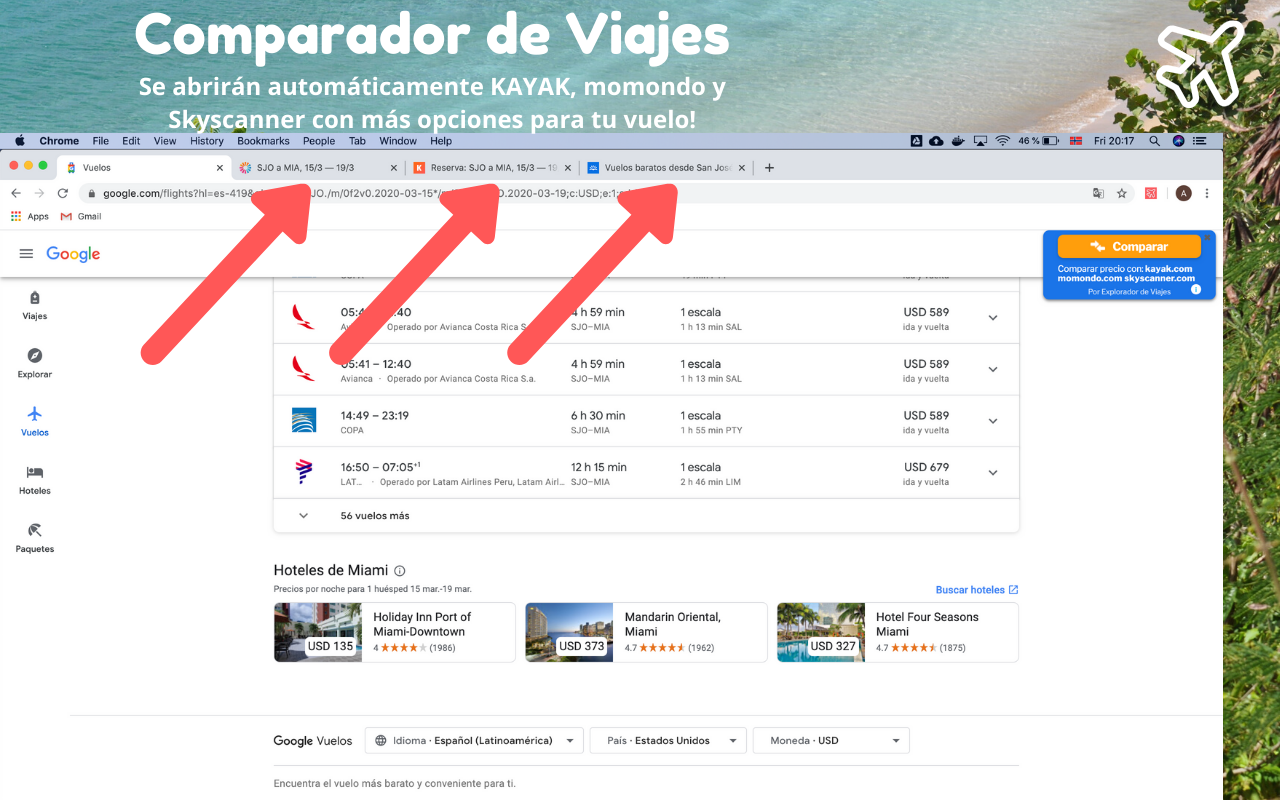Expand the 56 vuelos más chevron
Viewport: 1280px width, 800px height.
point(304,516)
